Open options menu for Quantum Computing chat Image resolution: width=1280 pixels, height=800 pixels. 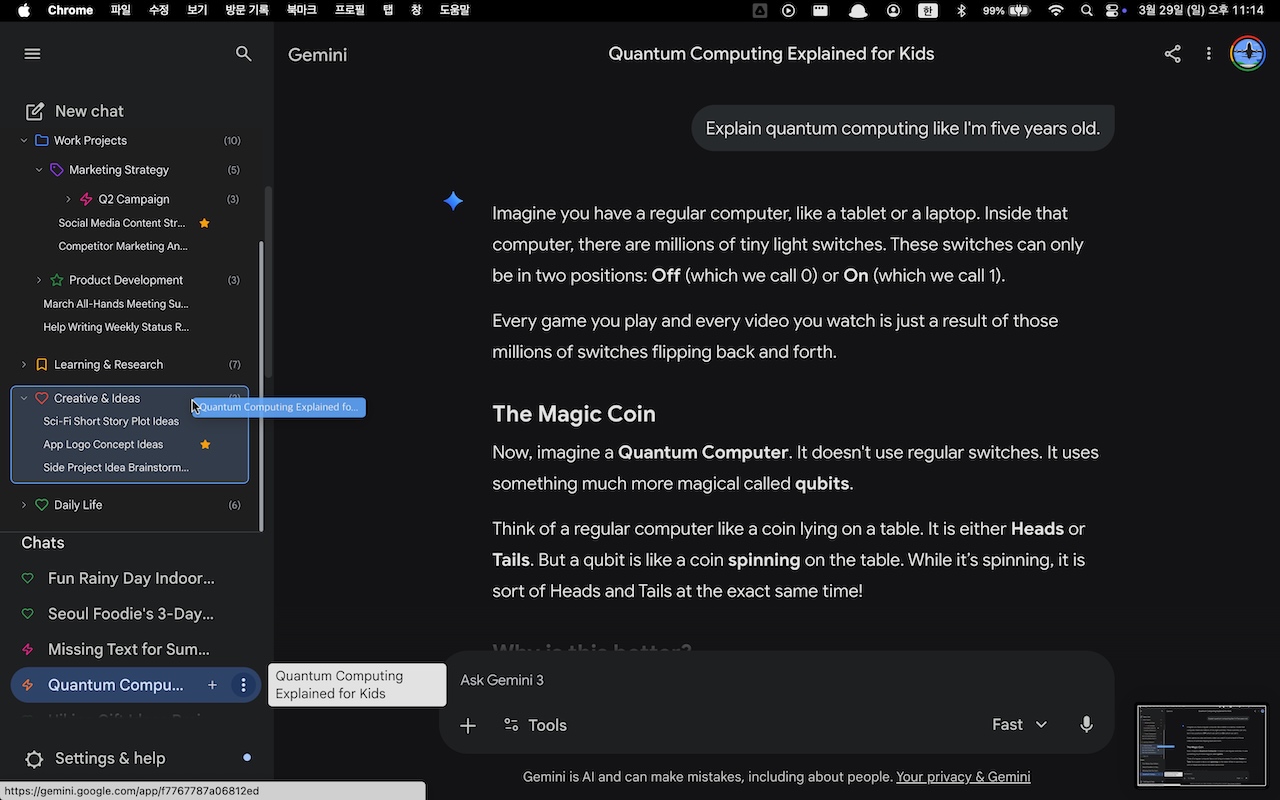[243, 685]
